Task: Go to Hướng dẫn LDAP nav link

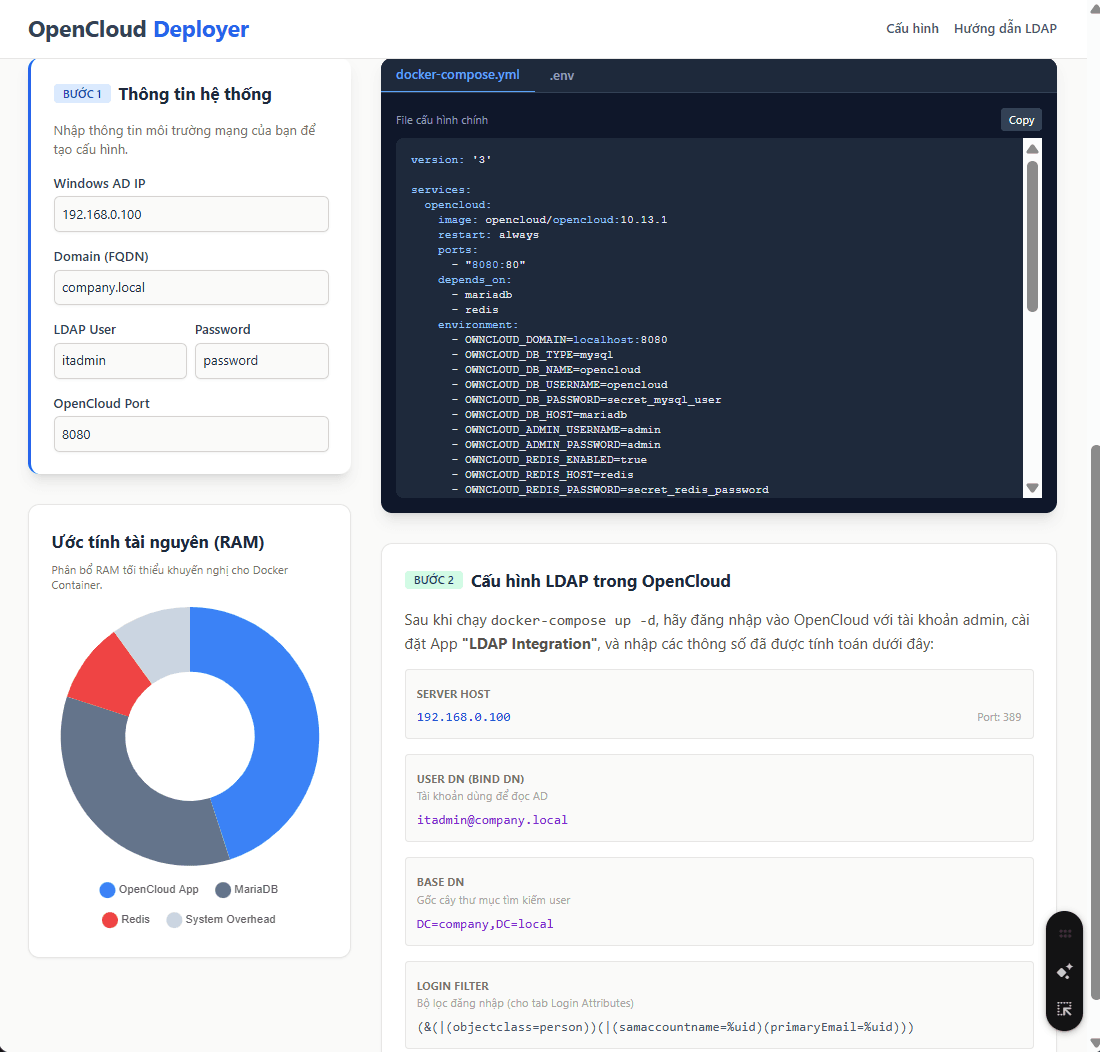Action: pos(1005,29)
